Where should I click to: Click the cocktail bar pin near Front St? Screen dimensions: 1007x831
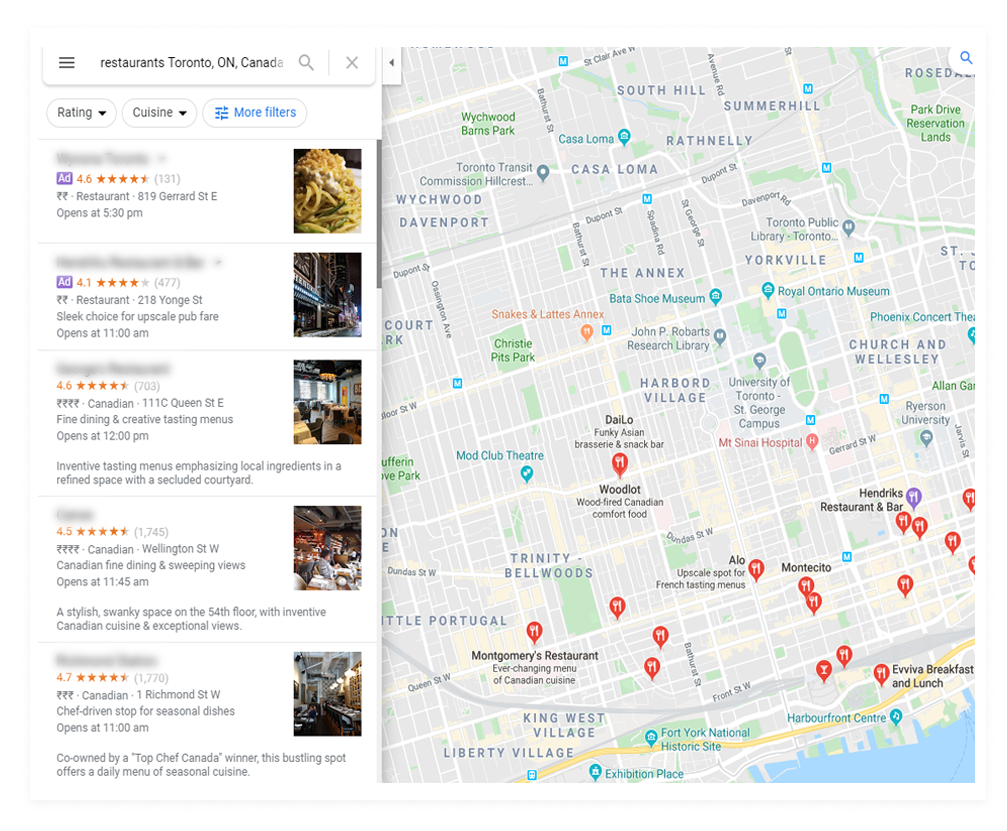tap(823, 670)
